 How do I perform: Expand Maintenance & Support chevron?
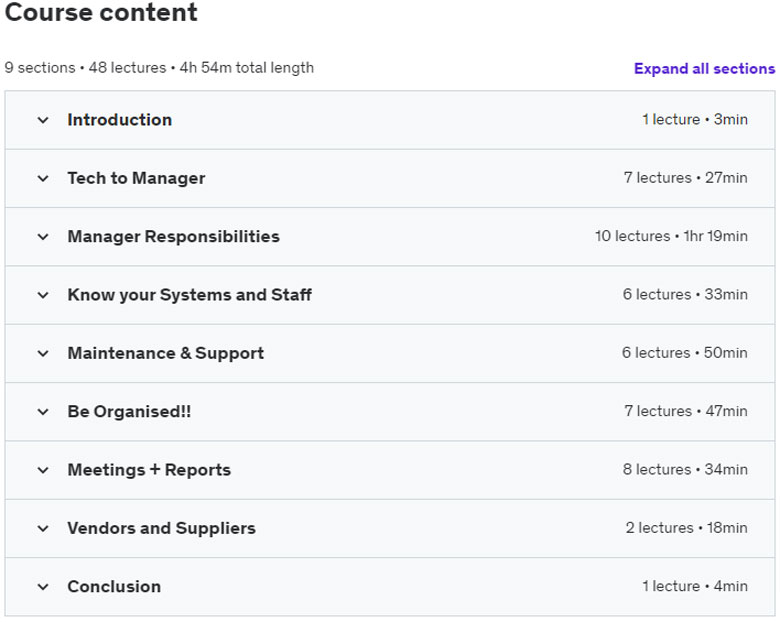[43, 354]
